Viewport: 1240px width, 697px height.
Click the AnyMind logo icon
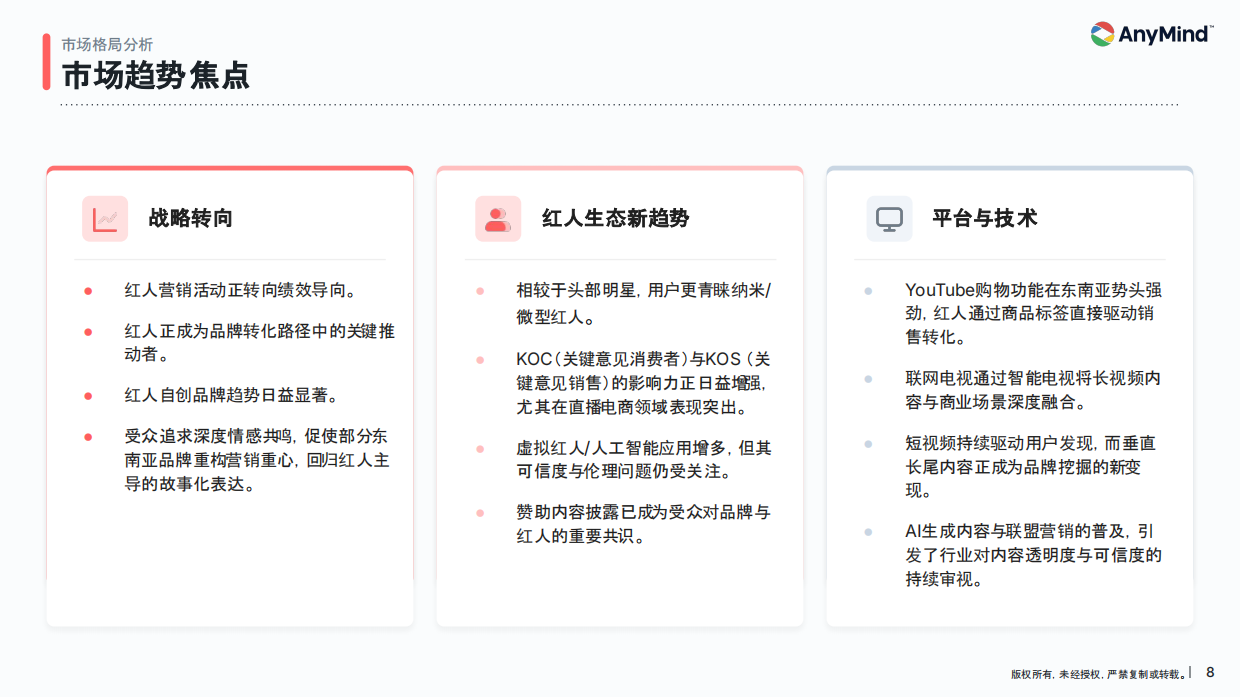pyautogui.click(x=1102, y=35)
